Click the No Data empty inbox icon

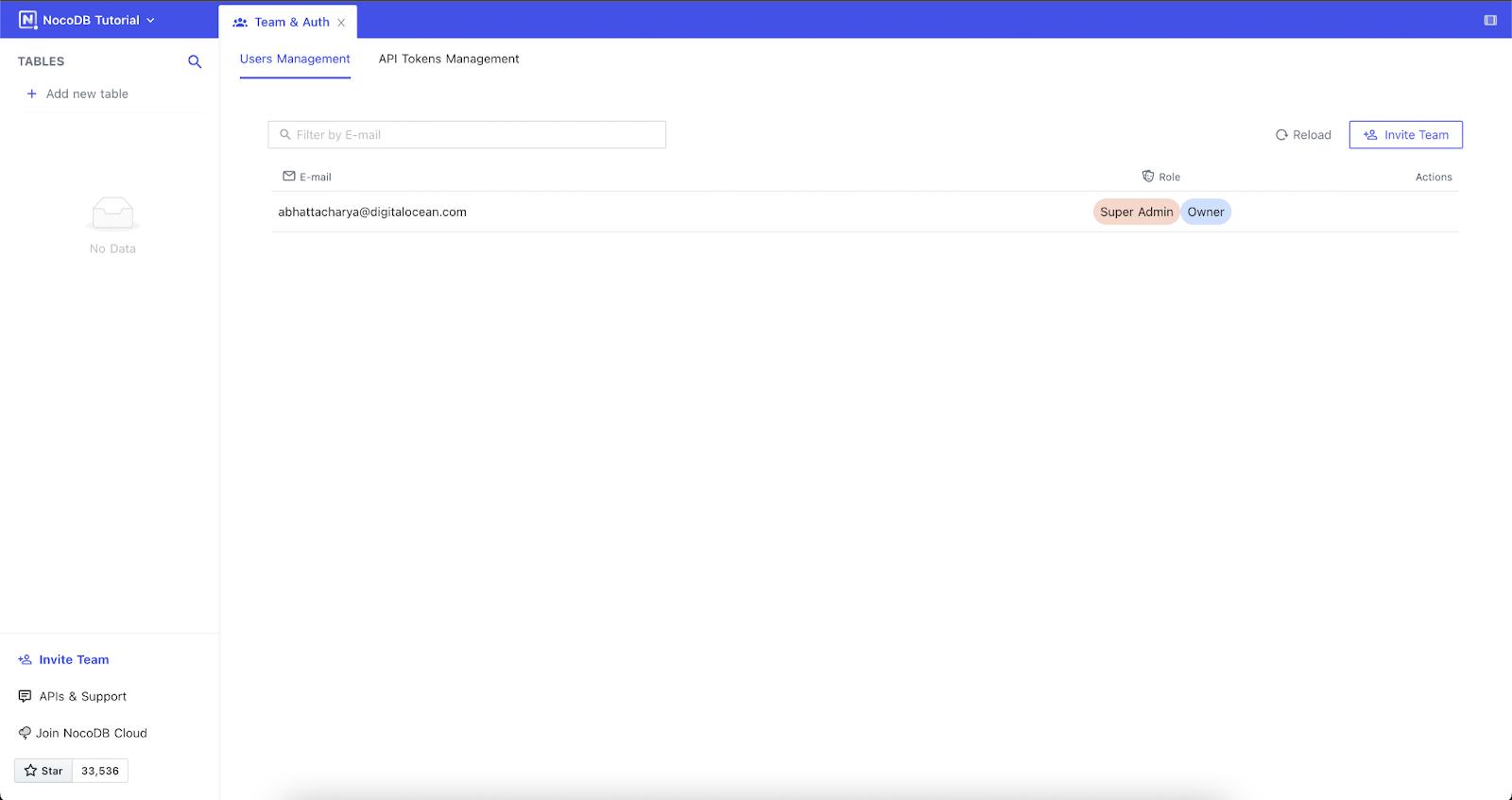pos(112,213)
